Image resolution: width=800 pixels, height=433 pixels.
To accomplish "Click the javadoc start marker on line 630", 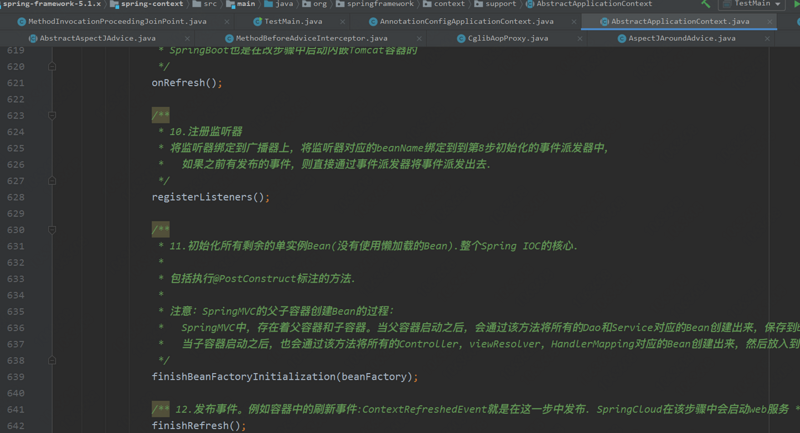I will pyautogui.click(x=160, y=230).
